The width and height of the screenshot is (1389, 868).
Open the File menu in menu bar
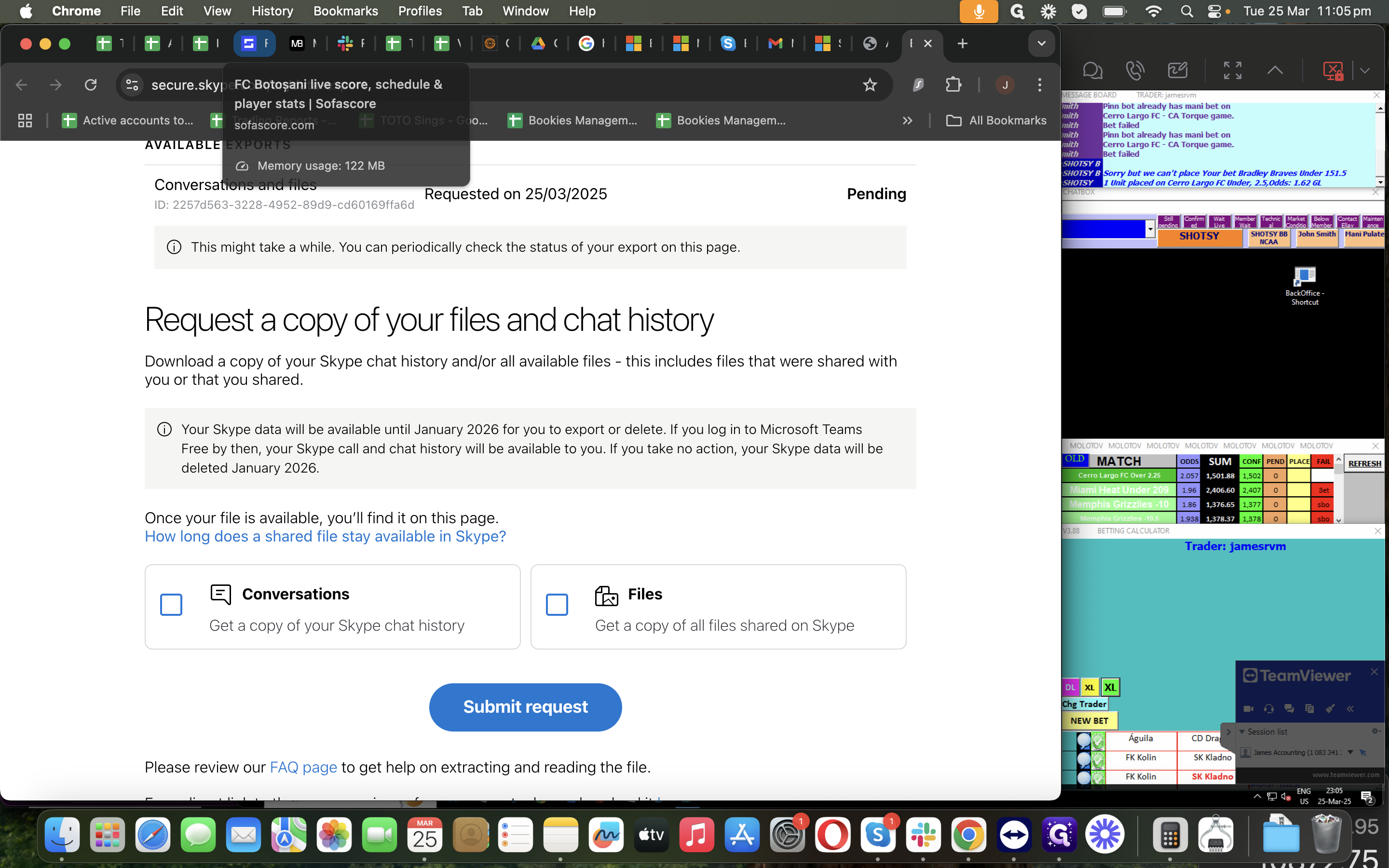[130, 12]
